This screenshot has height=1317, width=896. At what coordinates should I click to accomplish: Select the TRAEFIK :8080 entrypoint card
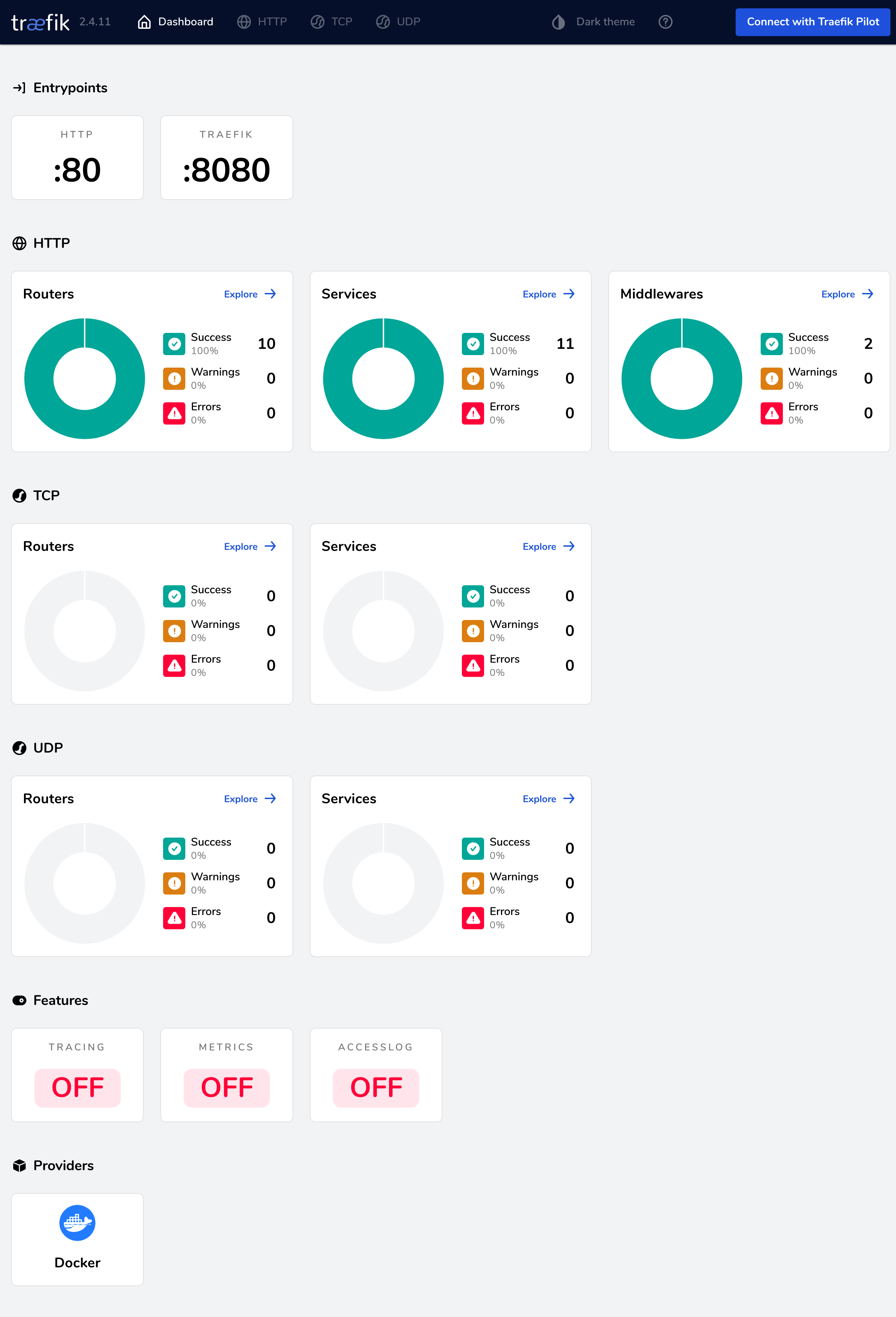click(x=227, y=158)
